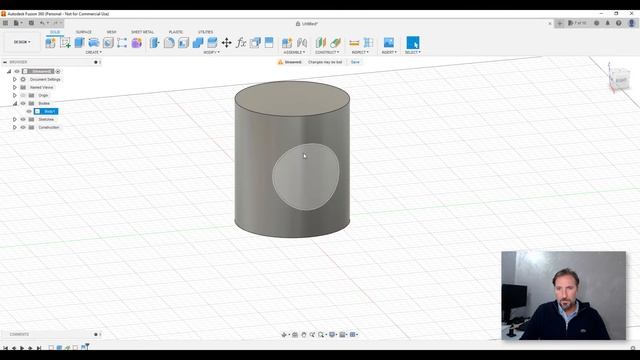Switch to the SURFACE tab

pyautogui.click(x=84, y=32)
